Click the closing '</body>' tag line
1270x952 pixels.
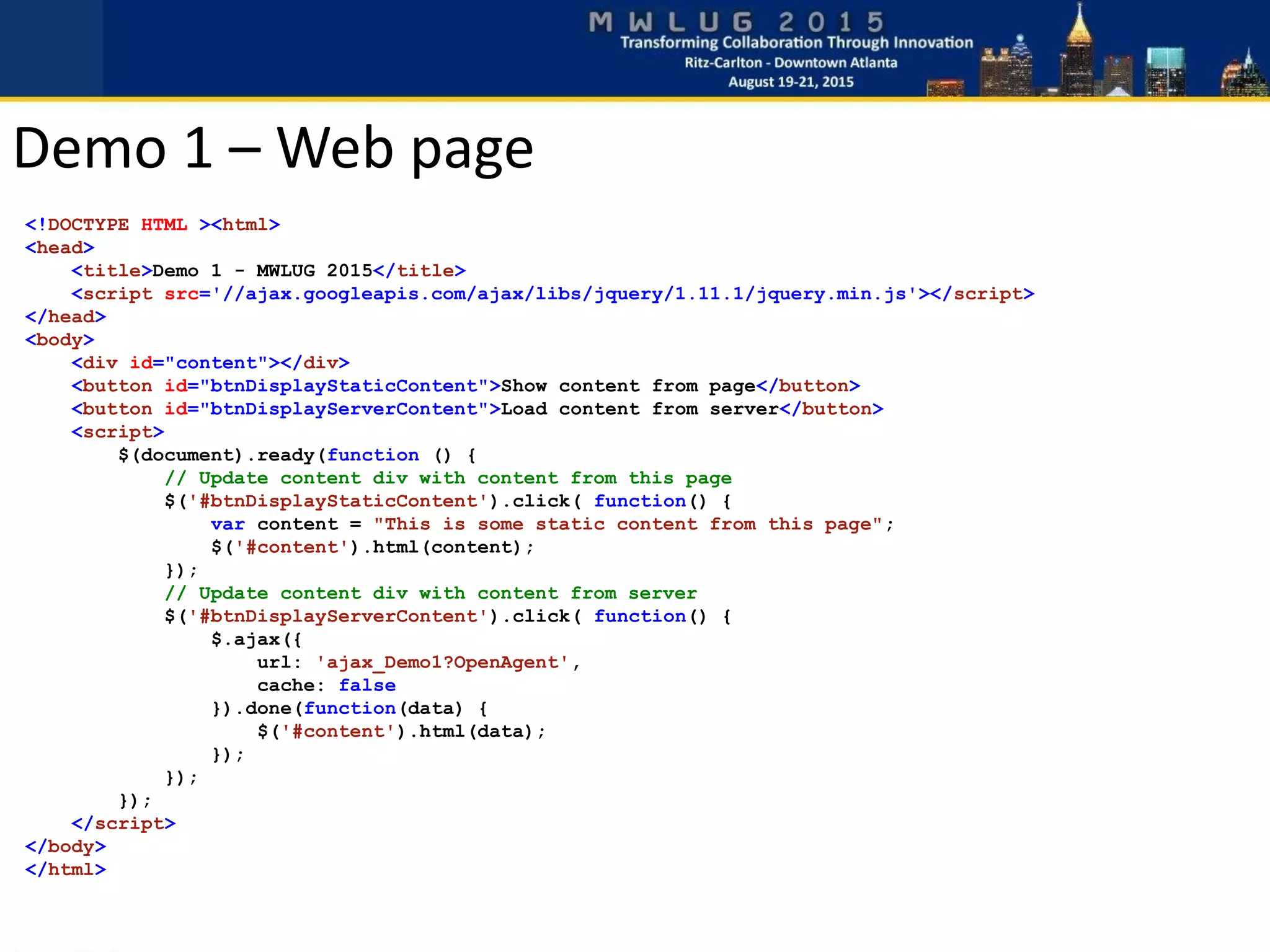65,847
